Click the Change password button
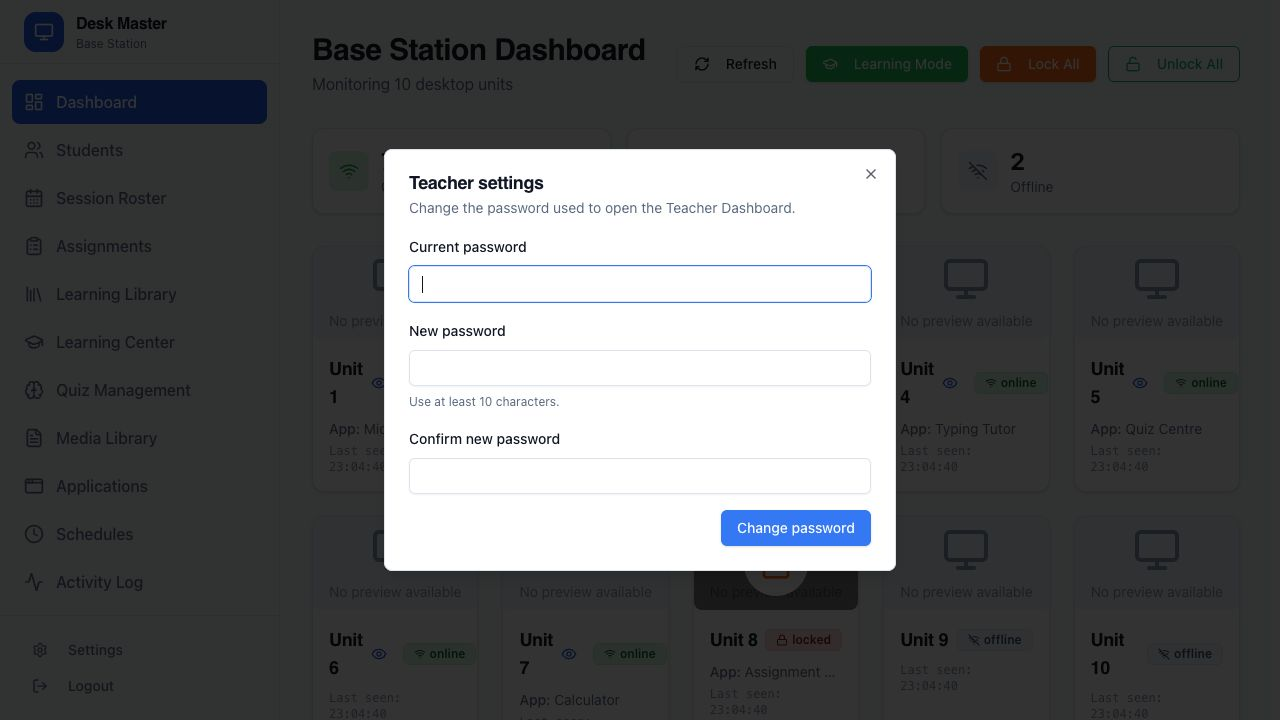Image resolution: width=1280 pixels, height=720 pixels. point(796,528)
